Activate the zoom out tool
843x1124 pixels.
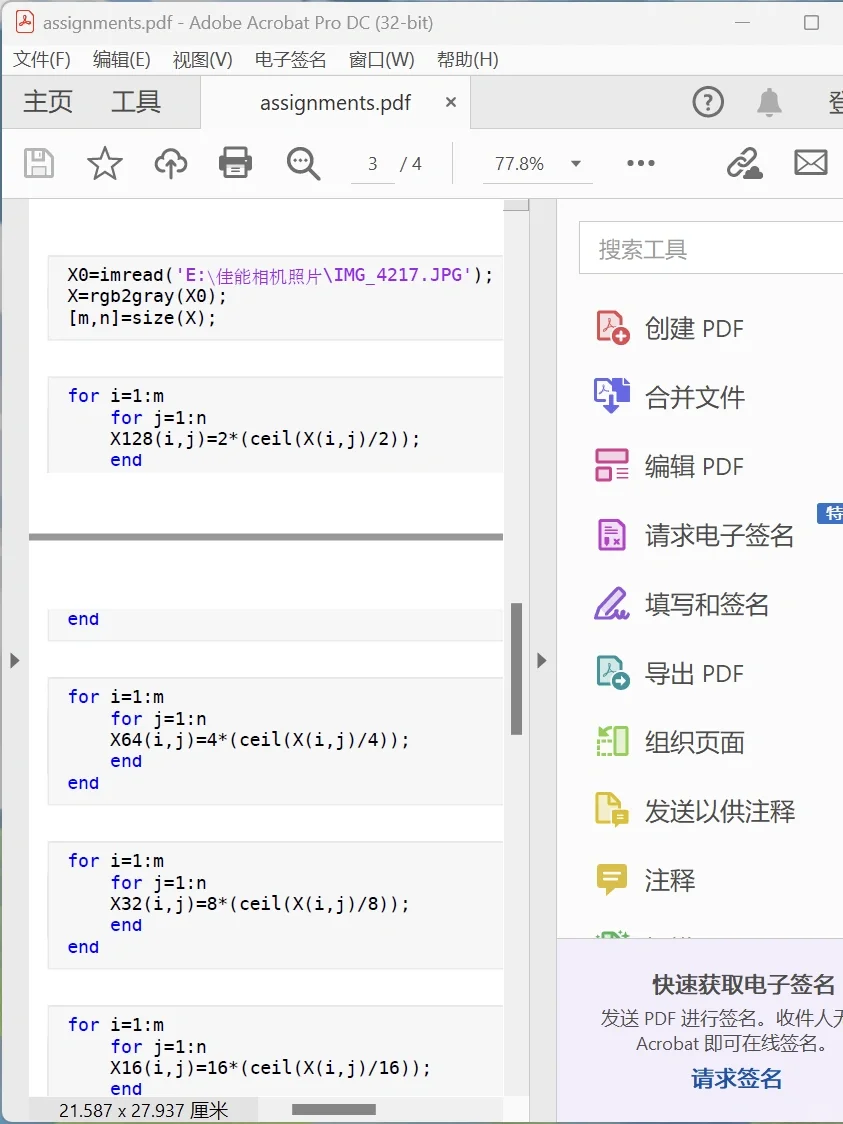(303, 163)
